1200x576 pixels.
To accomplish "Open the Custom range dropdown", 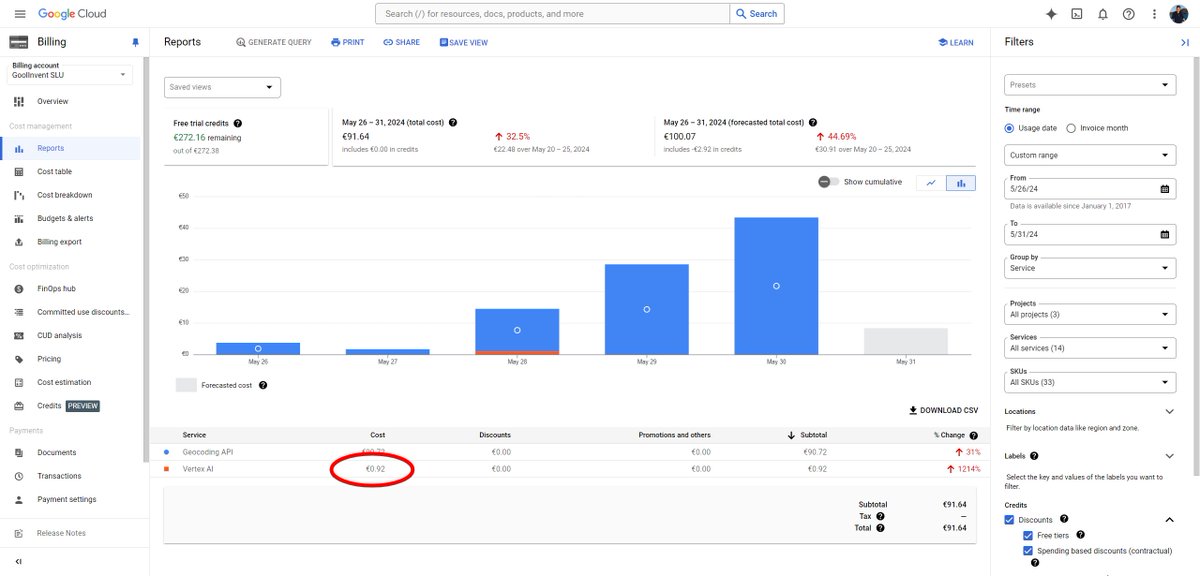I will tap(1090, 155).
